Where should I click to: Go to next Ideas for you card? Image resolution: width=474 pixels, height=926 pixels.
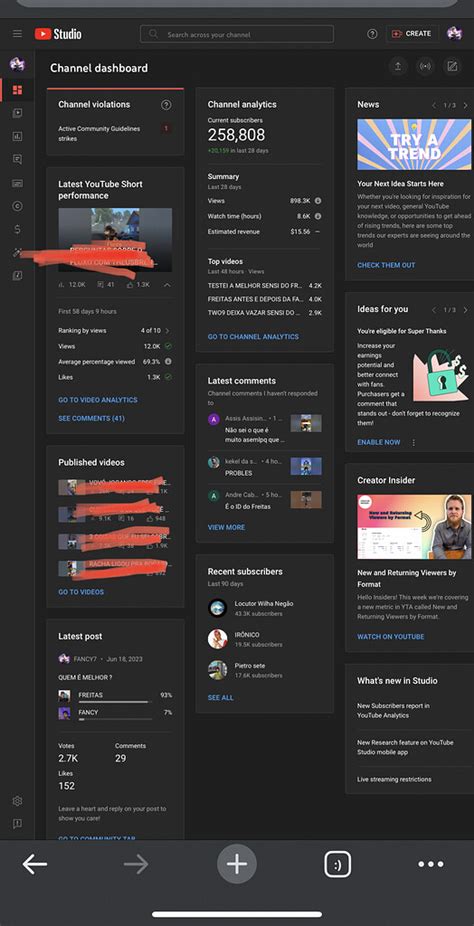(x=465, y=310)
